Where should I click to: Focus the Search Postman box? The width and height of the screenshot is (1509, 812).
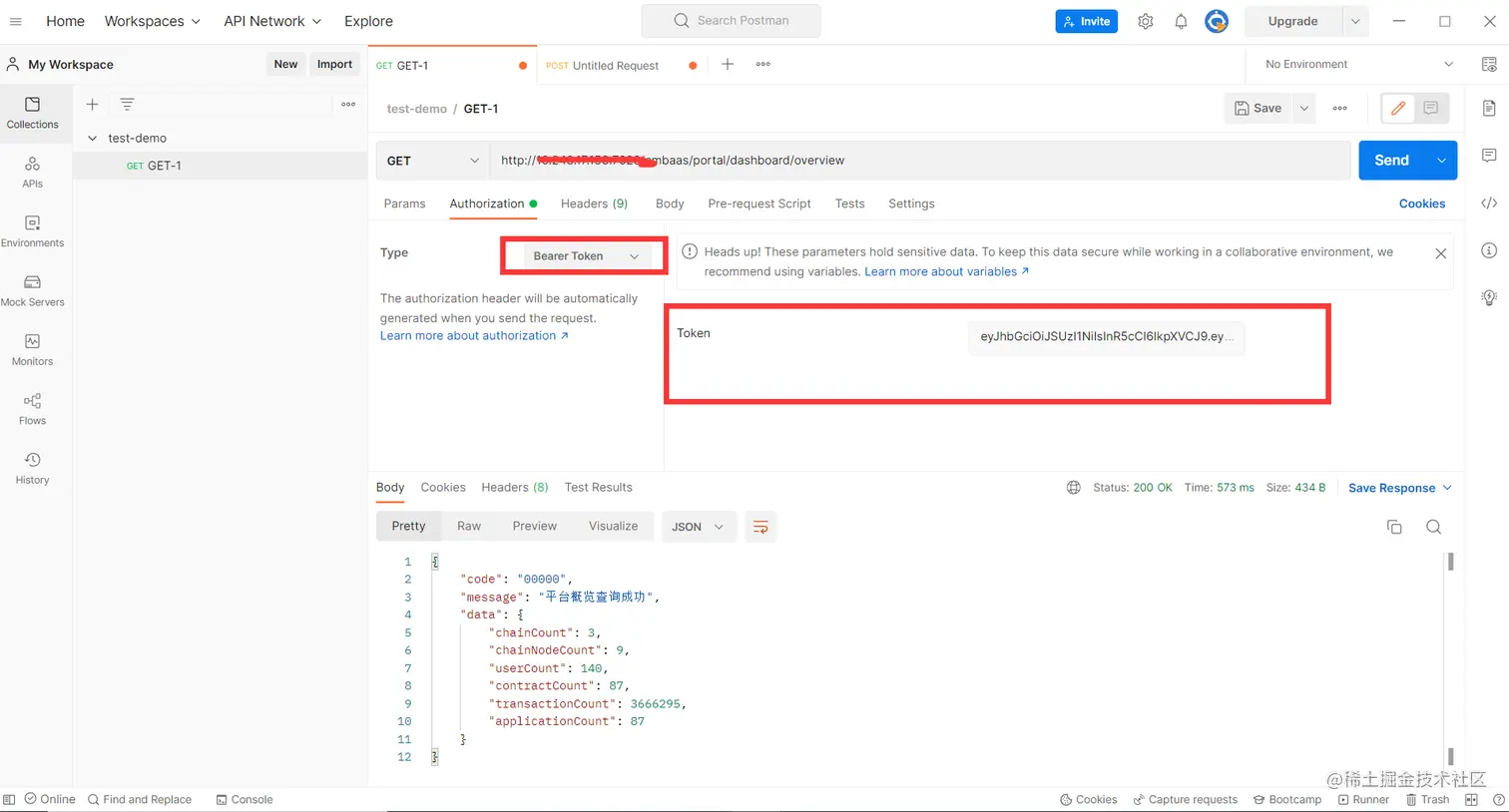click(x=732, y=21)
